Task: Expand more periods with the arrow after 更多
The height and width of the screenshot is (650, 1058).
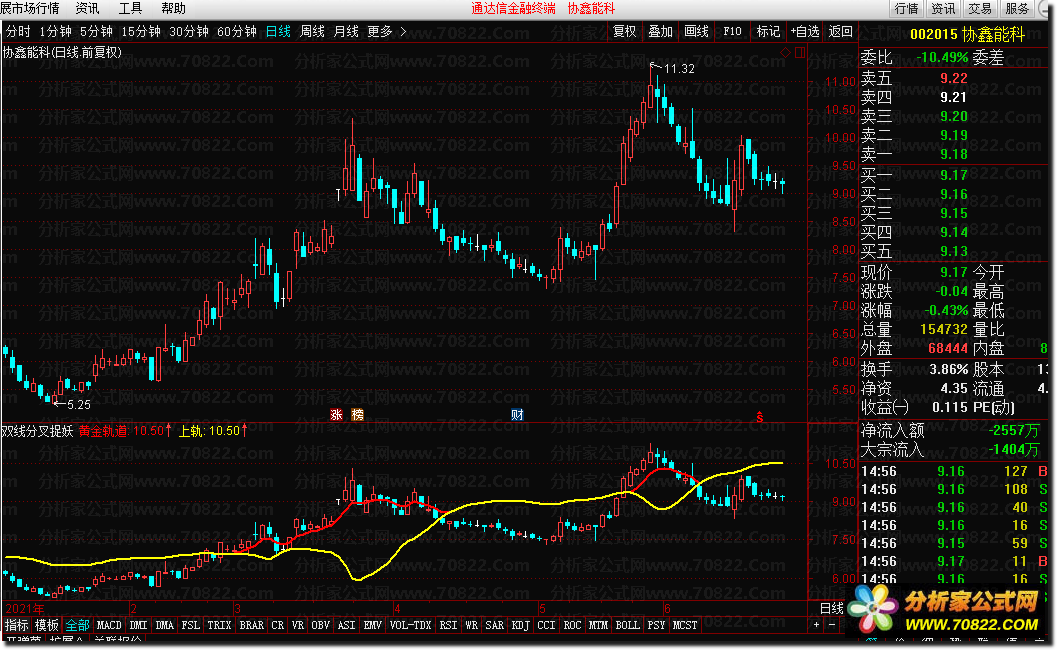Action: click(x=403, y=31)
